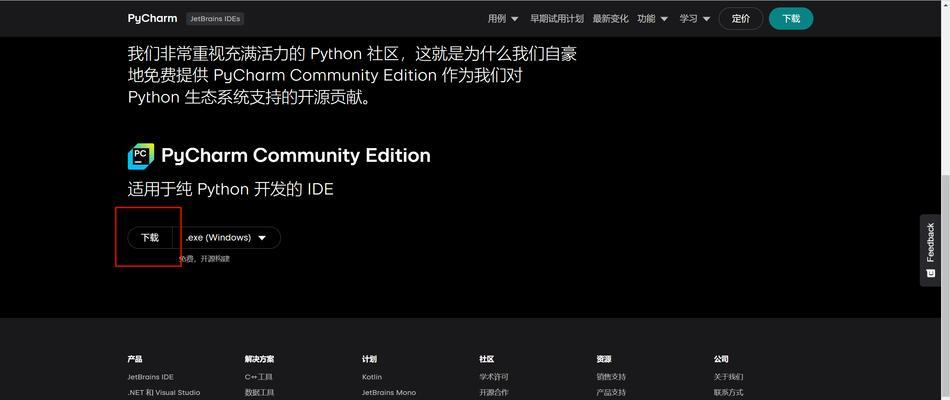
Task: Open the 关于我们 footer link
Action: coord(728,377)
